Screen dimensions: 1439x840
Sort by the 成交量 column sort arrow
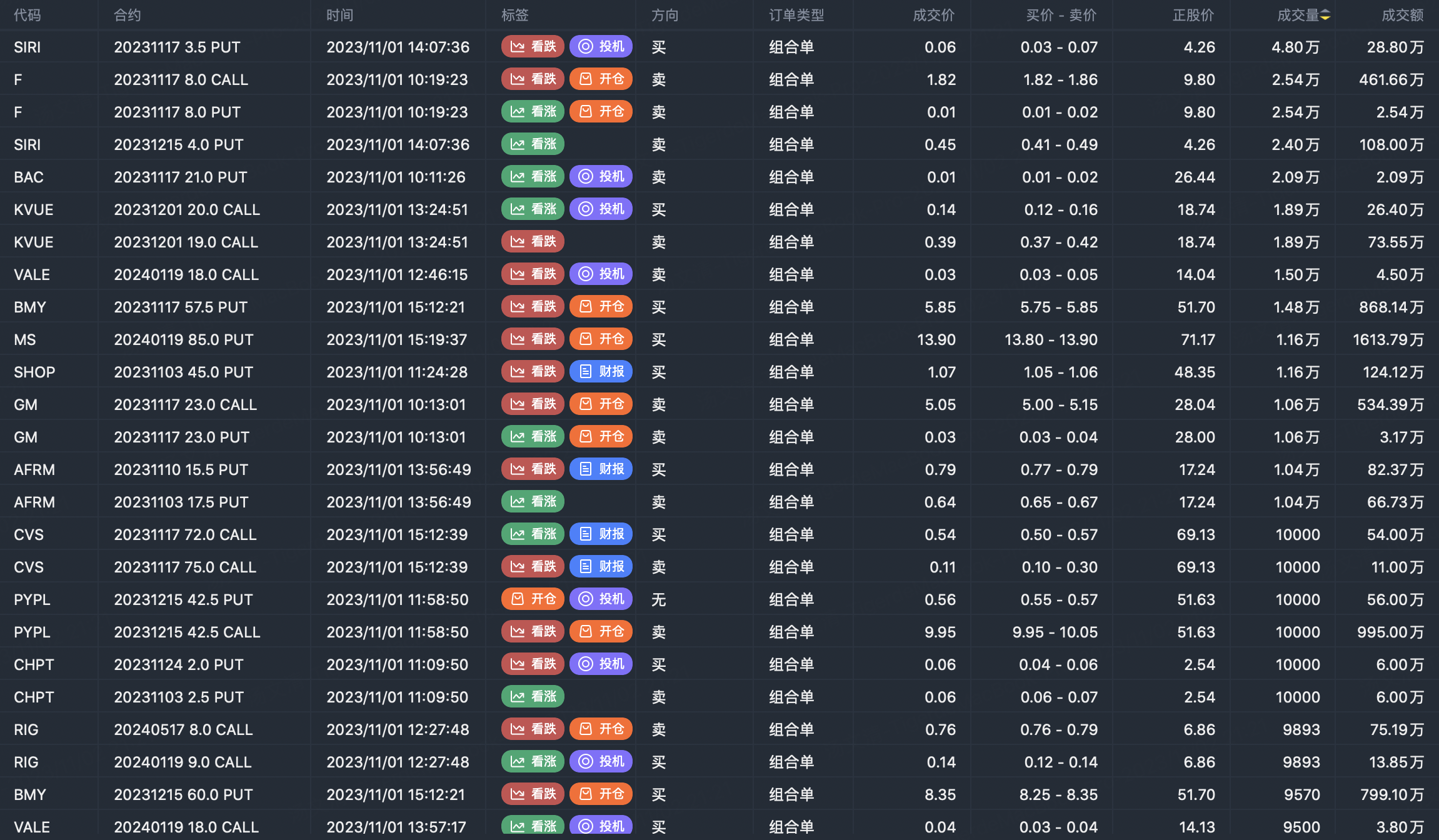[1325, 15]
